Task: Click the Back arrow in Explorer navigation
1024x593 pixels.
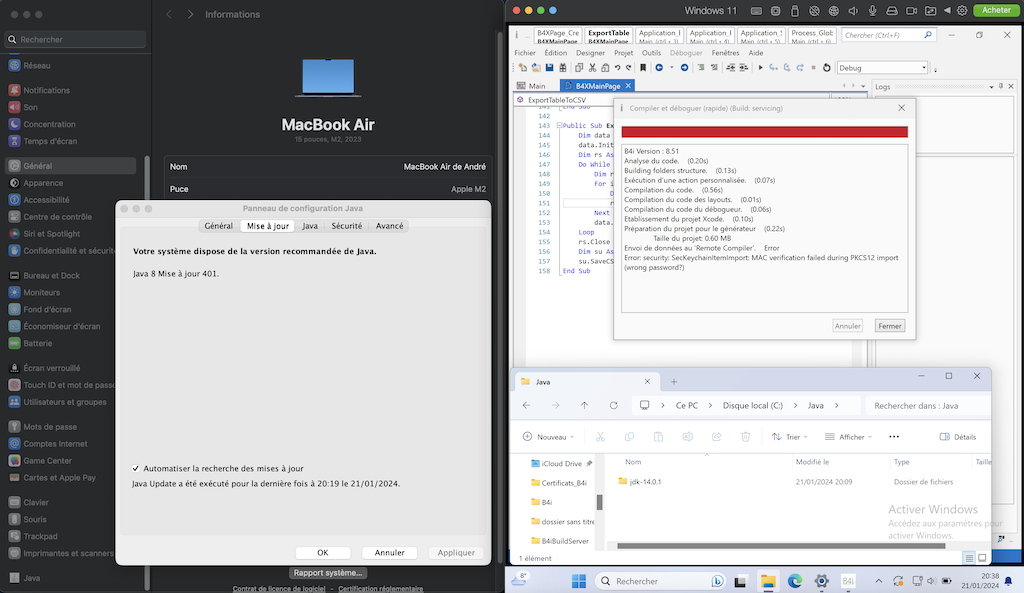Action: (x=526, y=406)
